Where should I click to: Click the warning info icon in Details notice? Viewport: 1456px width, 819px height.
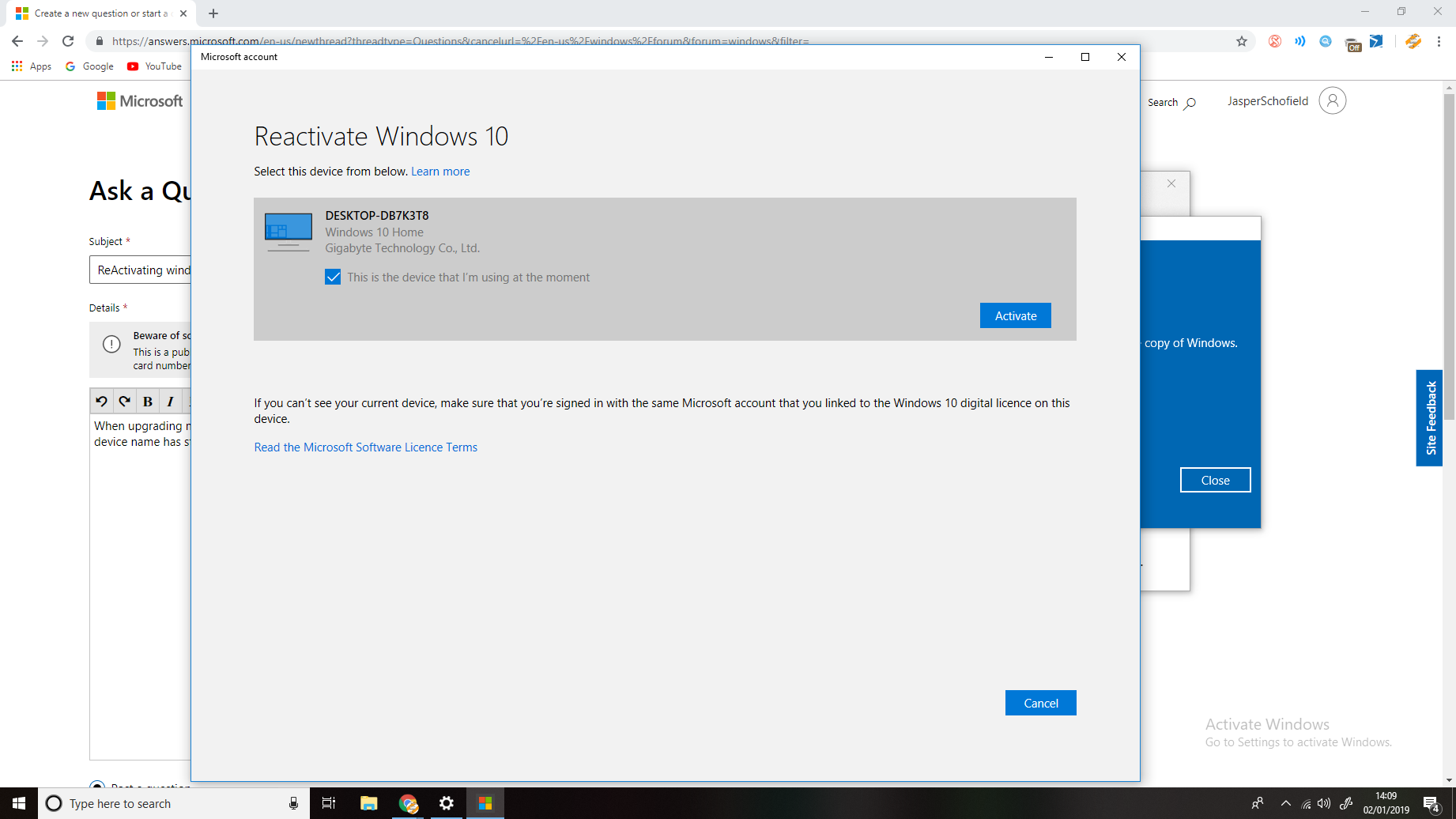(111, 344)
